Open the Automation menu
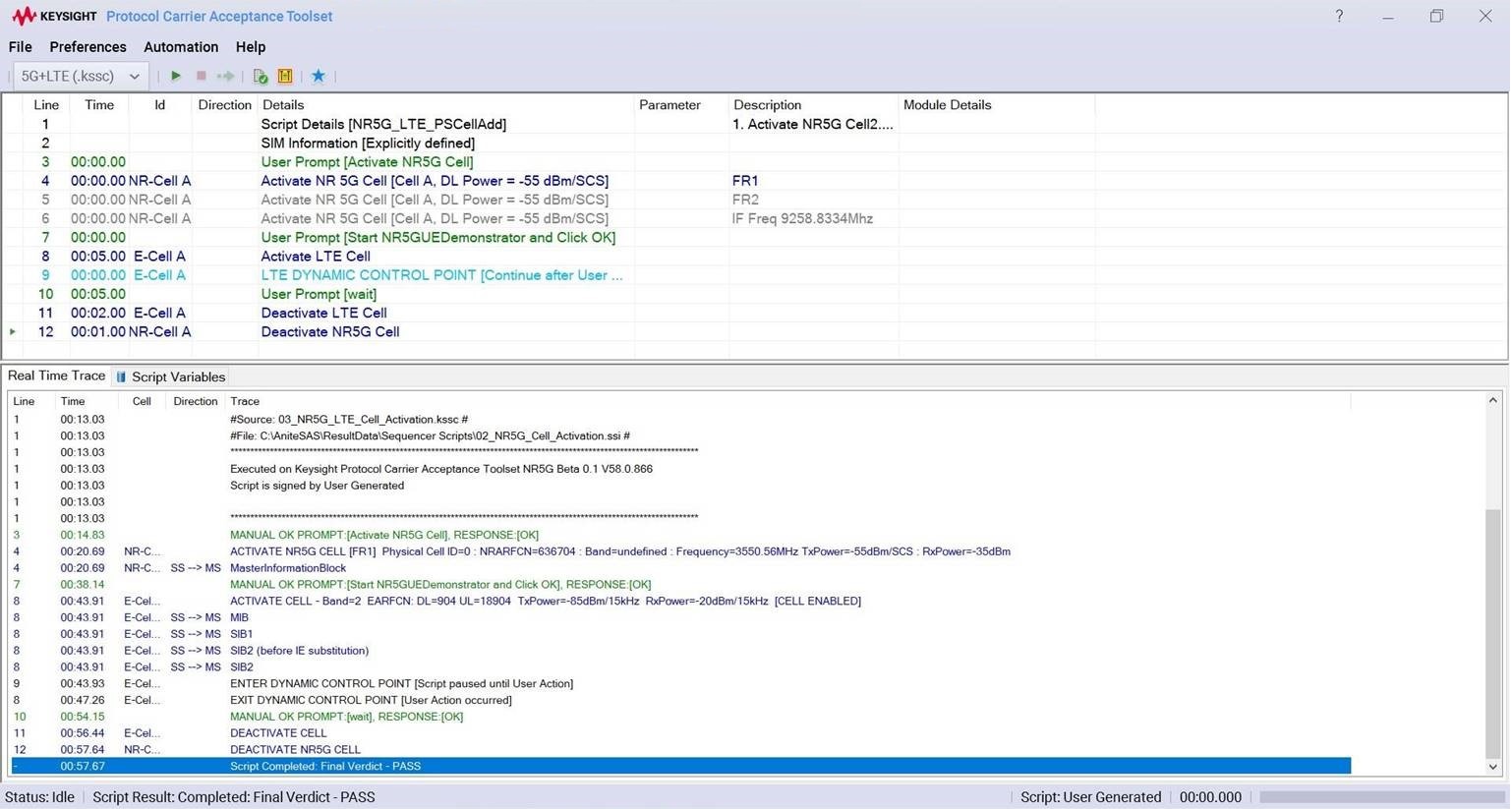This screenshot has width=1512, height=809. point(181,47)
